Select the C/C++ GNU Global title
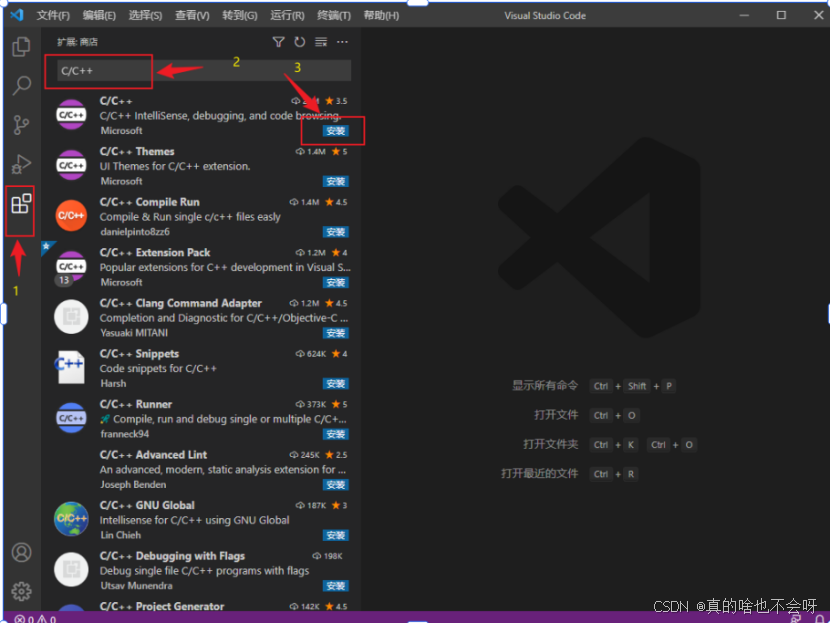This screenshot has height=623, width=830. click(x=147, y=505)
